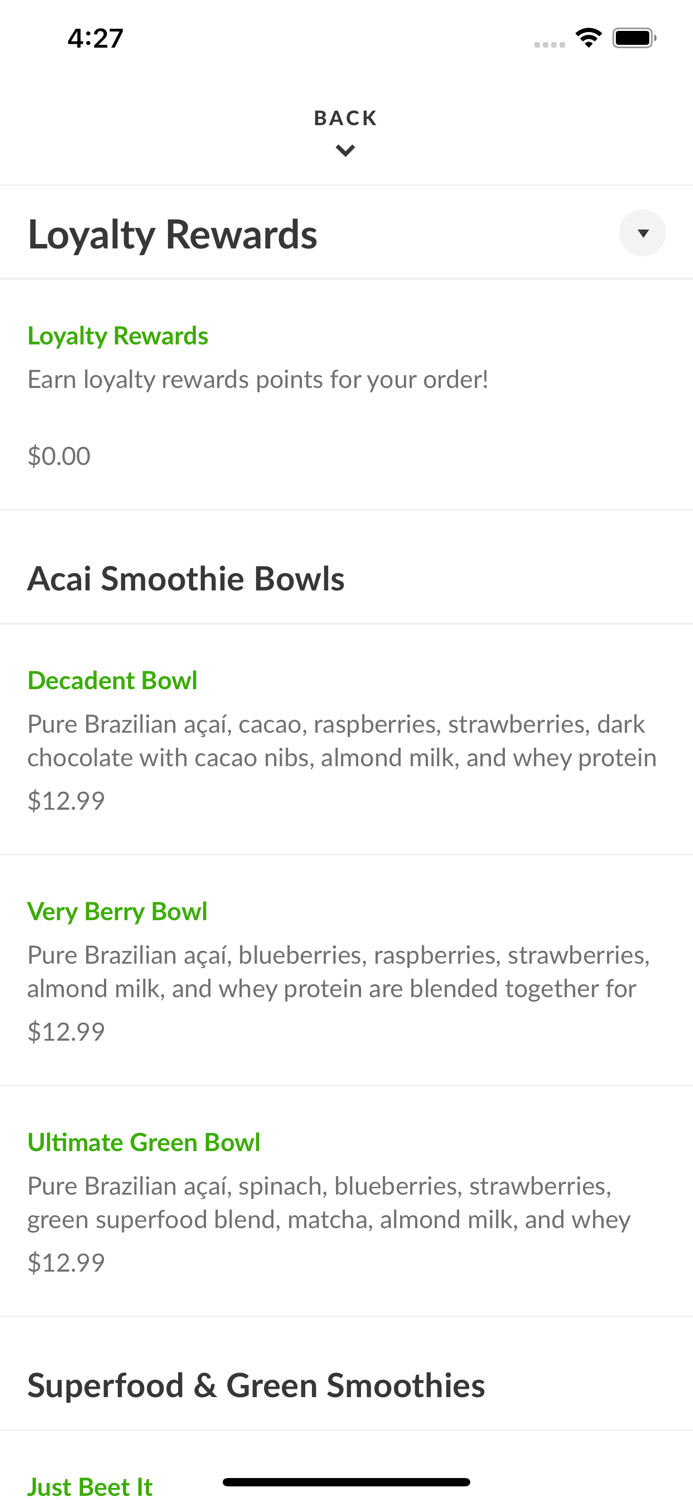The width and height of the screenshot is (693, 1500).
Task: Tap the $0.00 loyalty rewards price
Action: (x=59, y=456)
